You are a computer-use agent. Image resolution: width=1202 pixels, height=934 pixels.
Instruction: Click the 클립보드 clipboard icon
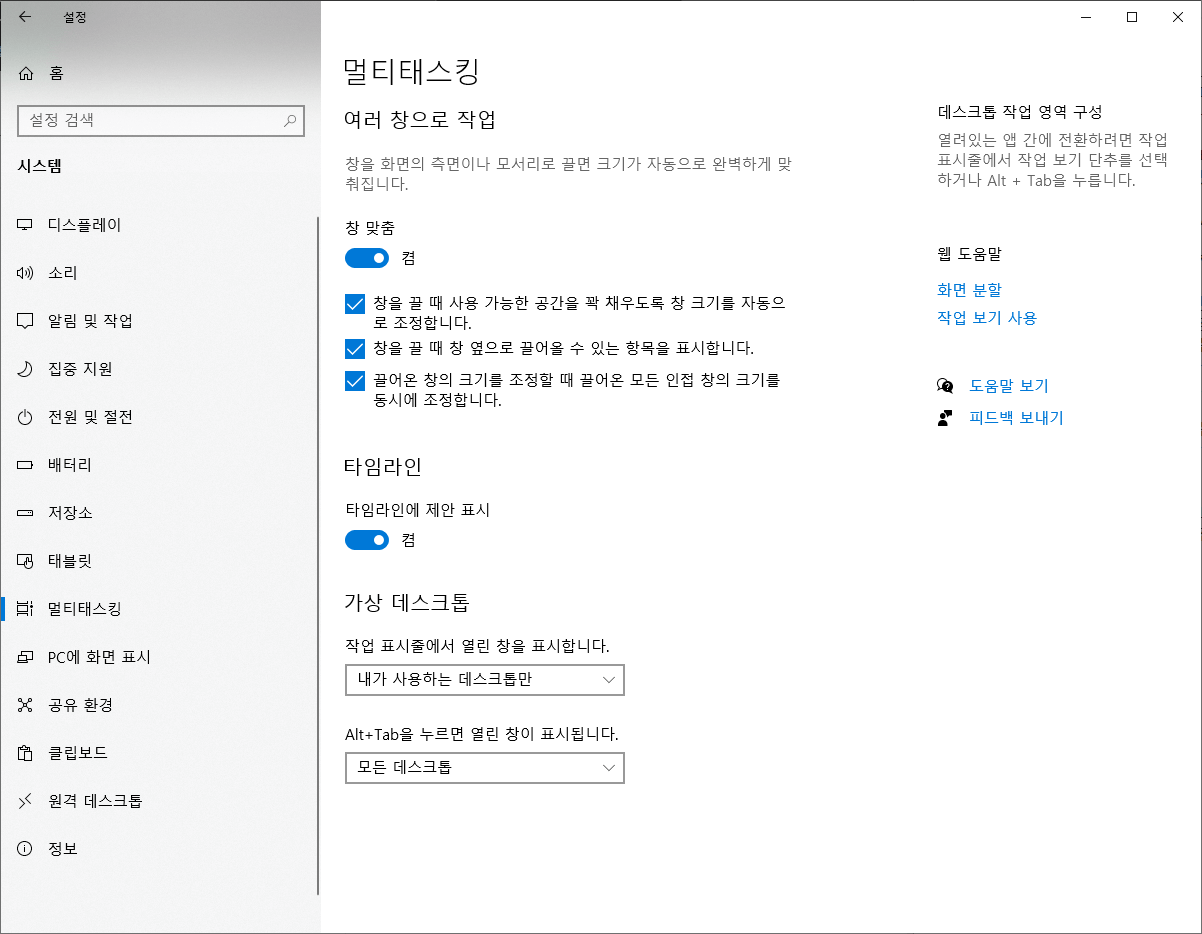click(x=26, y=753)
